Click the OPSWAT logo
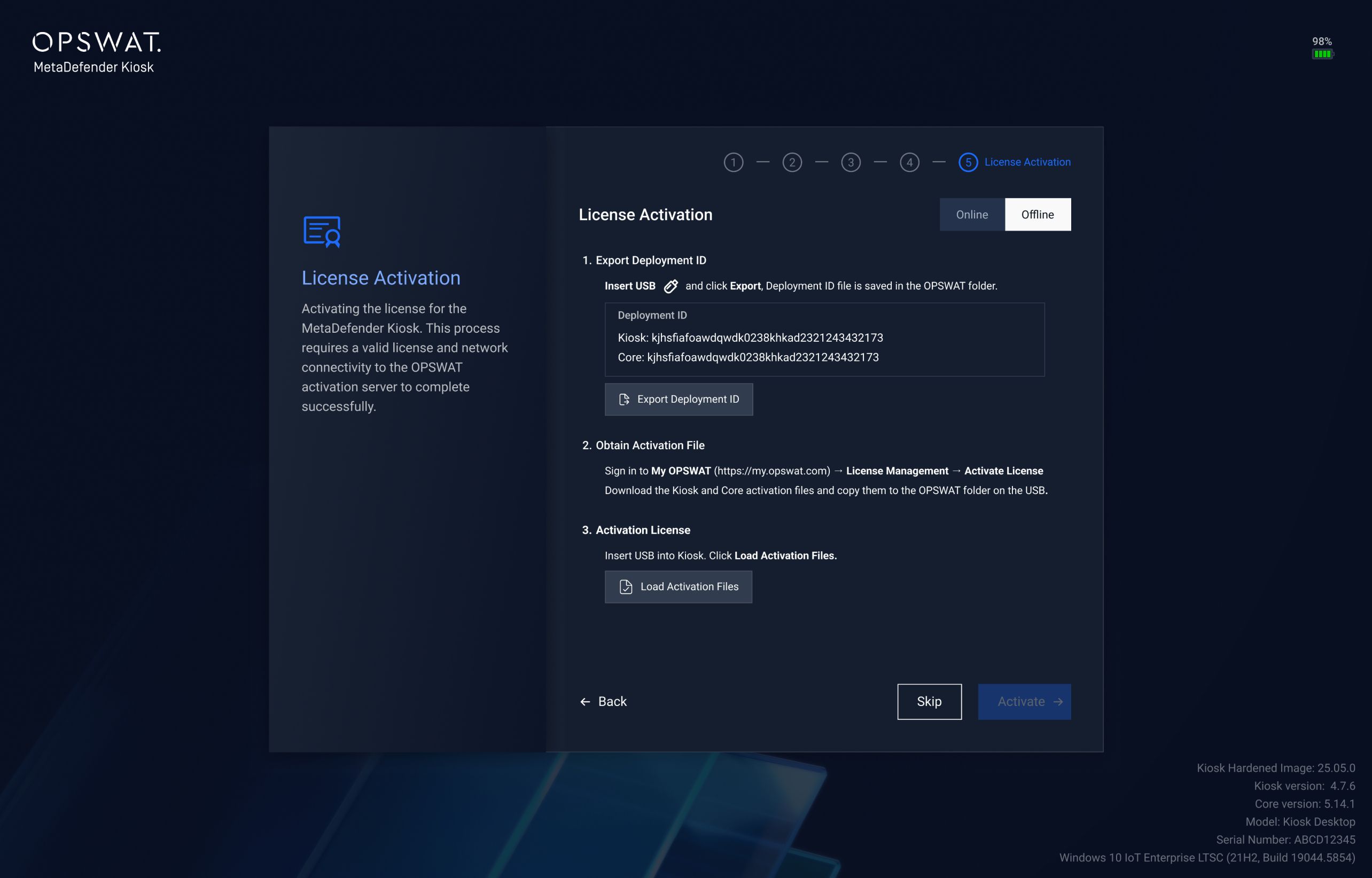The image size is (1372, 878). pyautogui.click(x=96, y=43)
